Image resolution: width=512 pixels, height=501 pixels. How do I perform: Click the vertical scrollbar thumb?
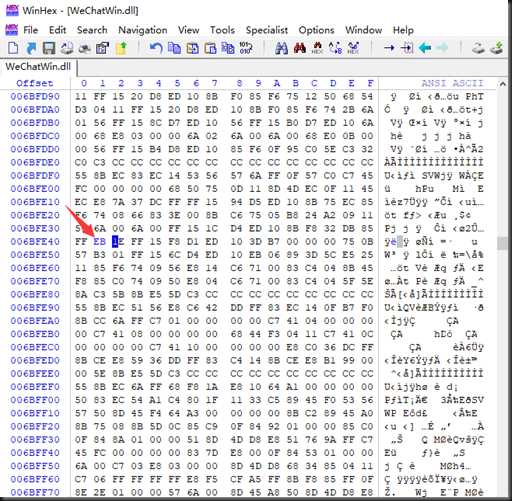[502, 243]
